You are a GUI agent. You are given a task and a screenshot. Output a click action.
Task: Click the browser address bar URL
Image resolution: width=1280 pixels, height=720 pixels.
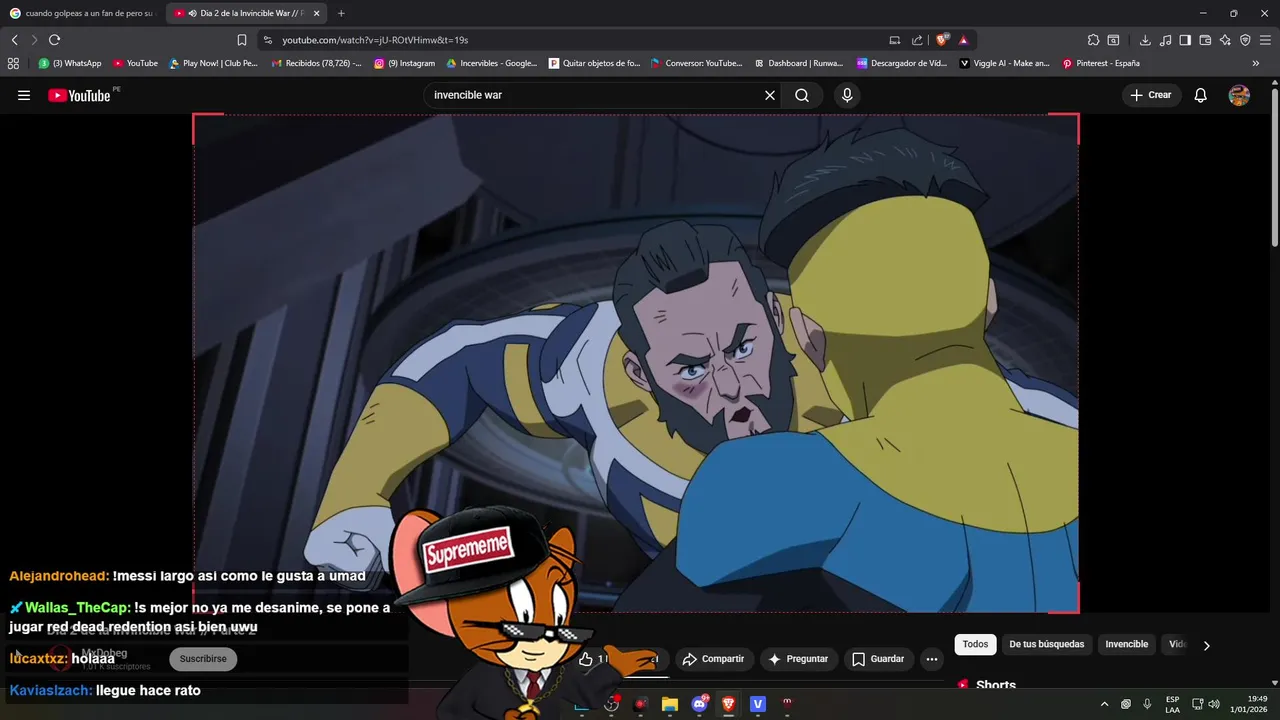(x=375, y=40)
